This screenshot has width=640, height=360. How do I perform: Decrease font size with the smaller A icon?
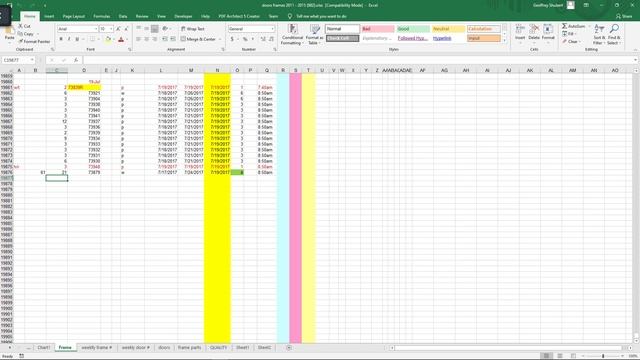point(126,29)
